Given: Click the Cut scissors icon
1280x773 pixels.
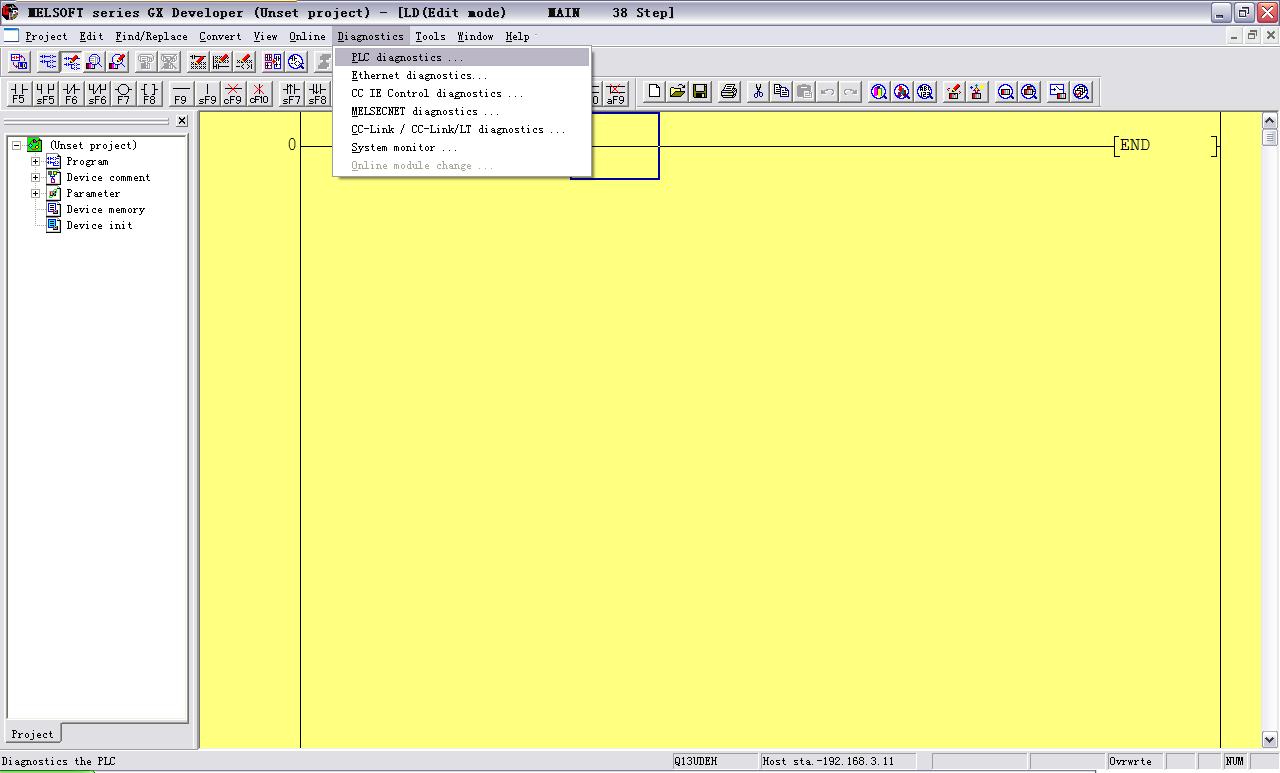Looking at the screenshot, I should point(758,92).
